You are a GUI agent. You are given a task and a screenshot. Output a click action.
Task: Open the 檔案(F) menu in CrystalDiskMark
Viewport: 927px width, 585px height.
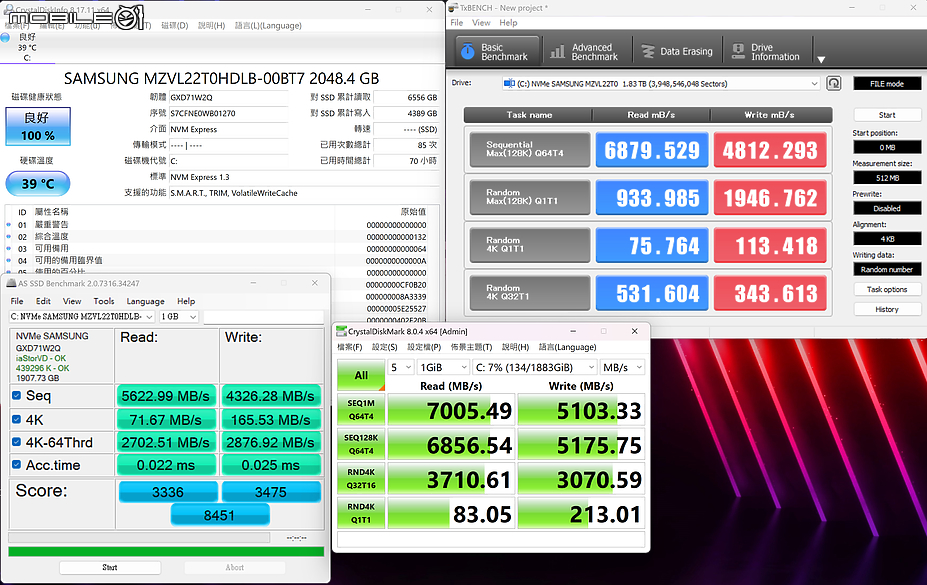click(x=349, y=347)
